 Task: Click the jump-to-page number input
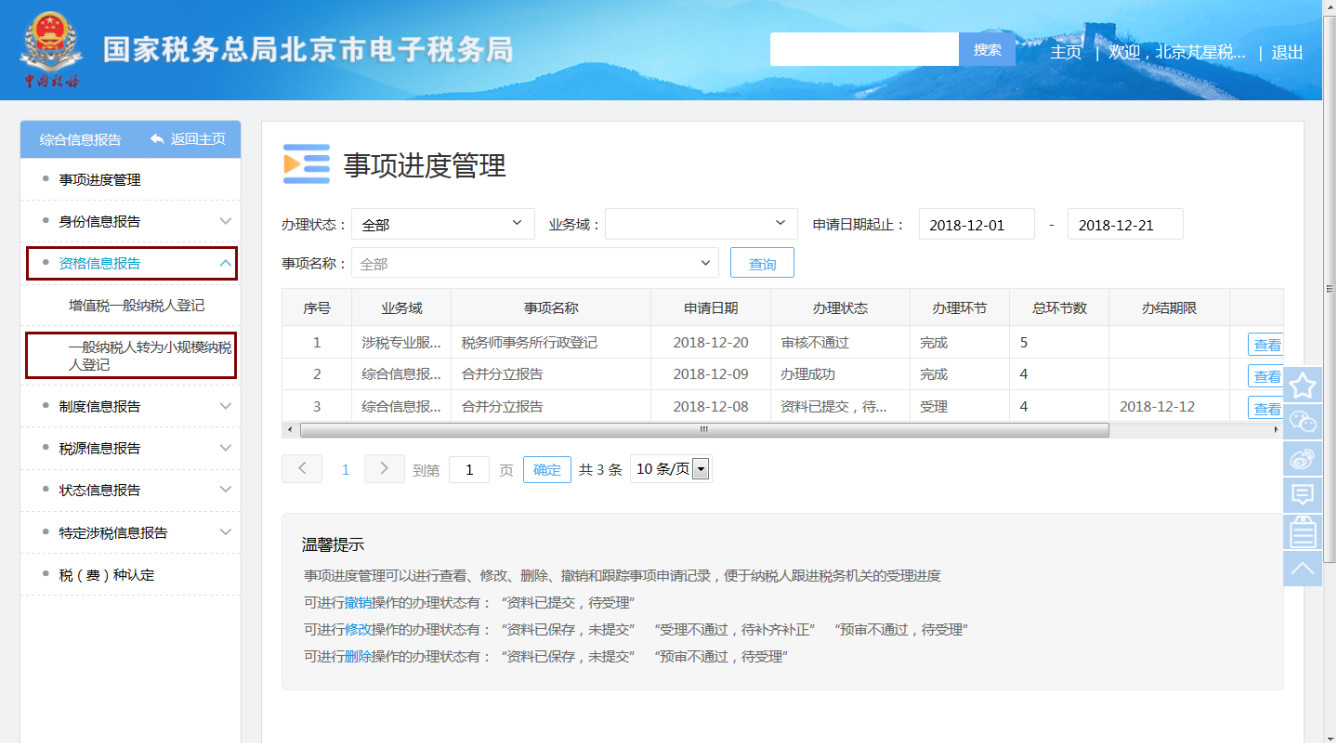pyautogui.click(x=469, y=469)
